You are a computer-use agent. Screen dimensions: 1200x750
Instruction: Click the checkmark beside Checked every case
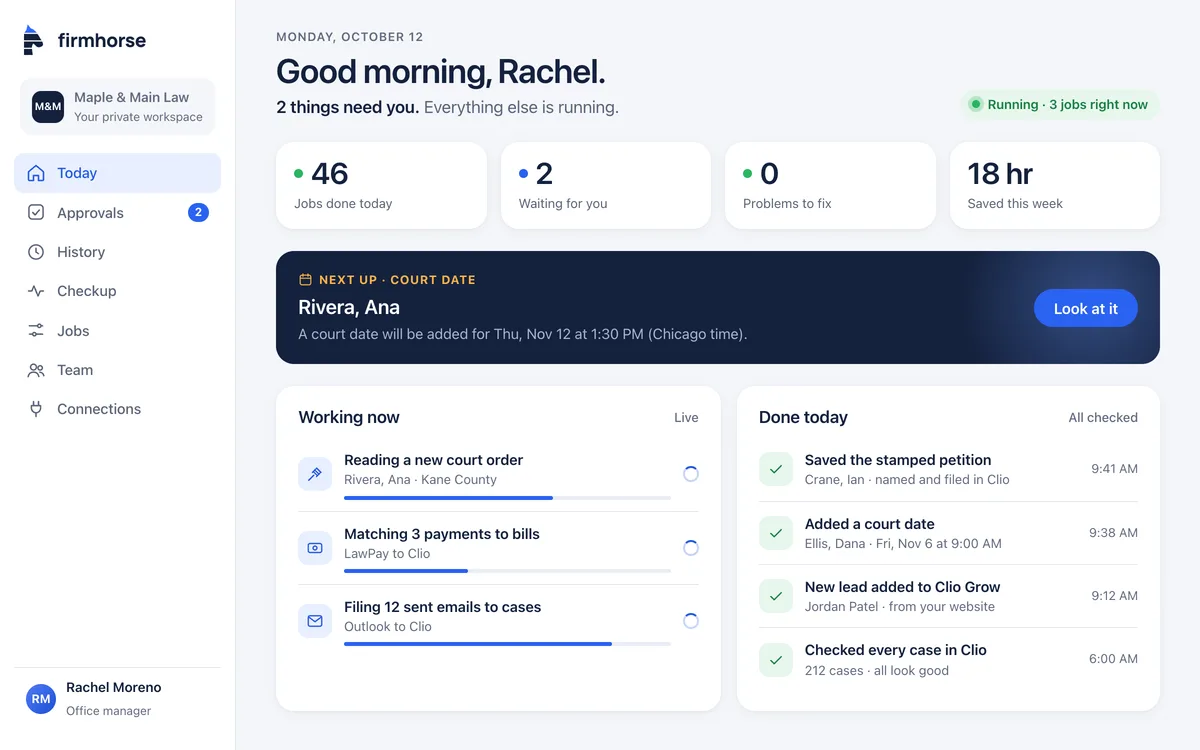pyautogui.click(x=776, y=659)
